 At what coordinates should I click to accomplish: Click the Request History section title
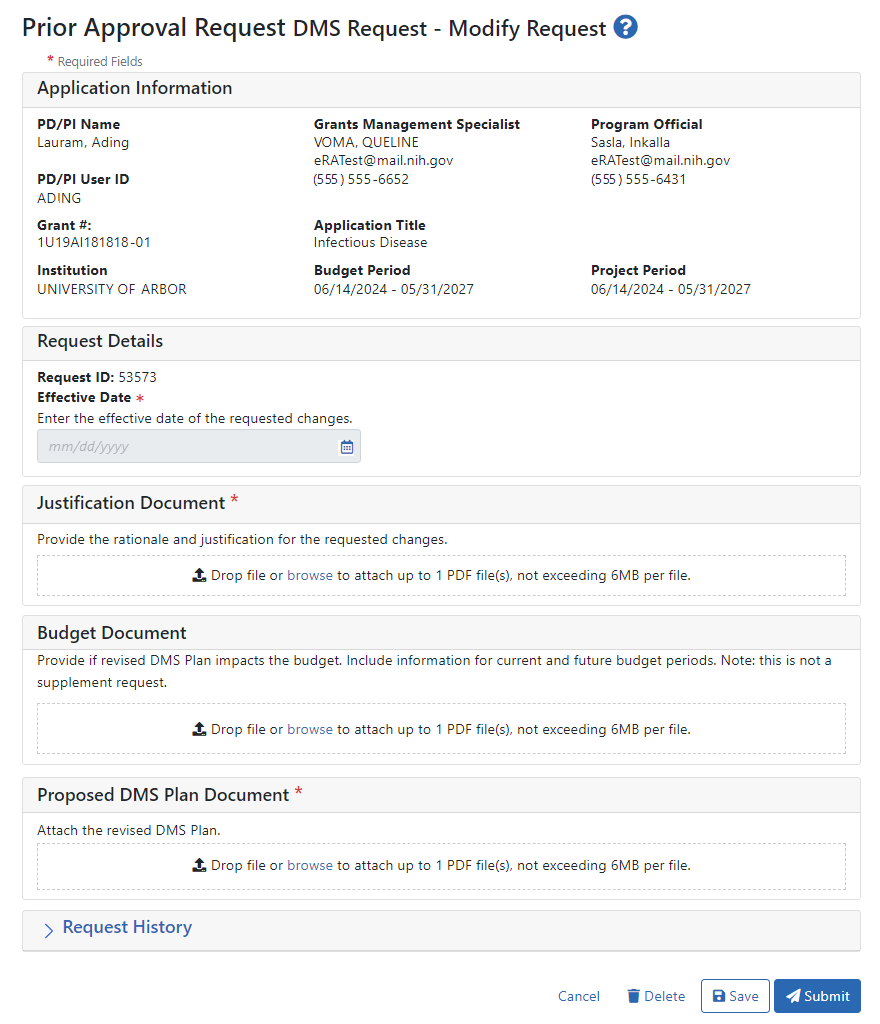tap(127, 927)
